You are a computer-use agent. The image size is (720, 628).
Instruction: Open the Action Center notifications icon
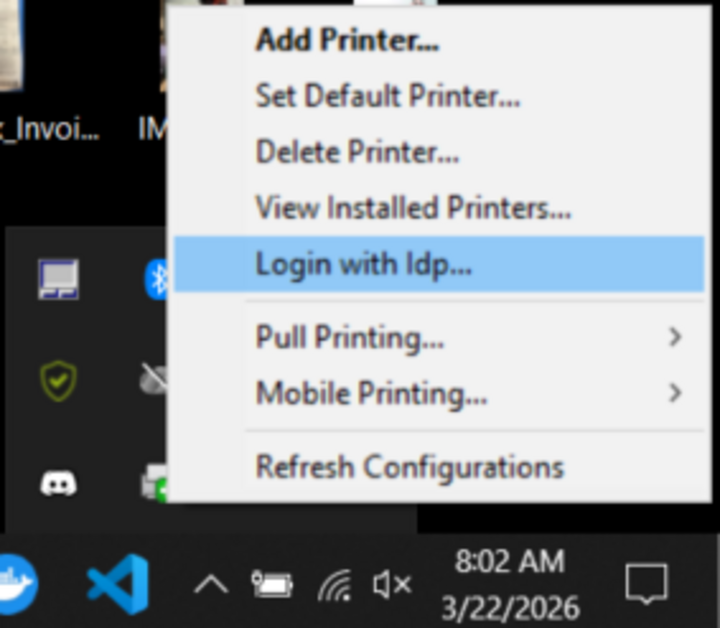coord(646,584)
